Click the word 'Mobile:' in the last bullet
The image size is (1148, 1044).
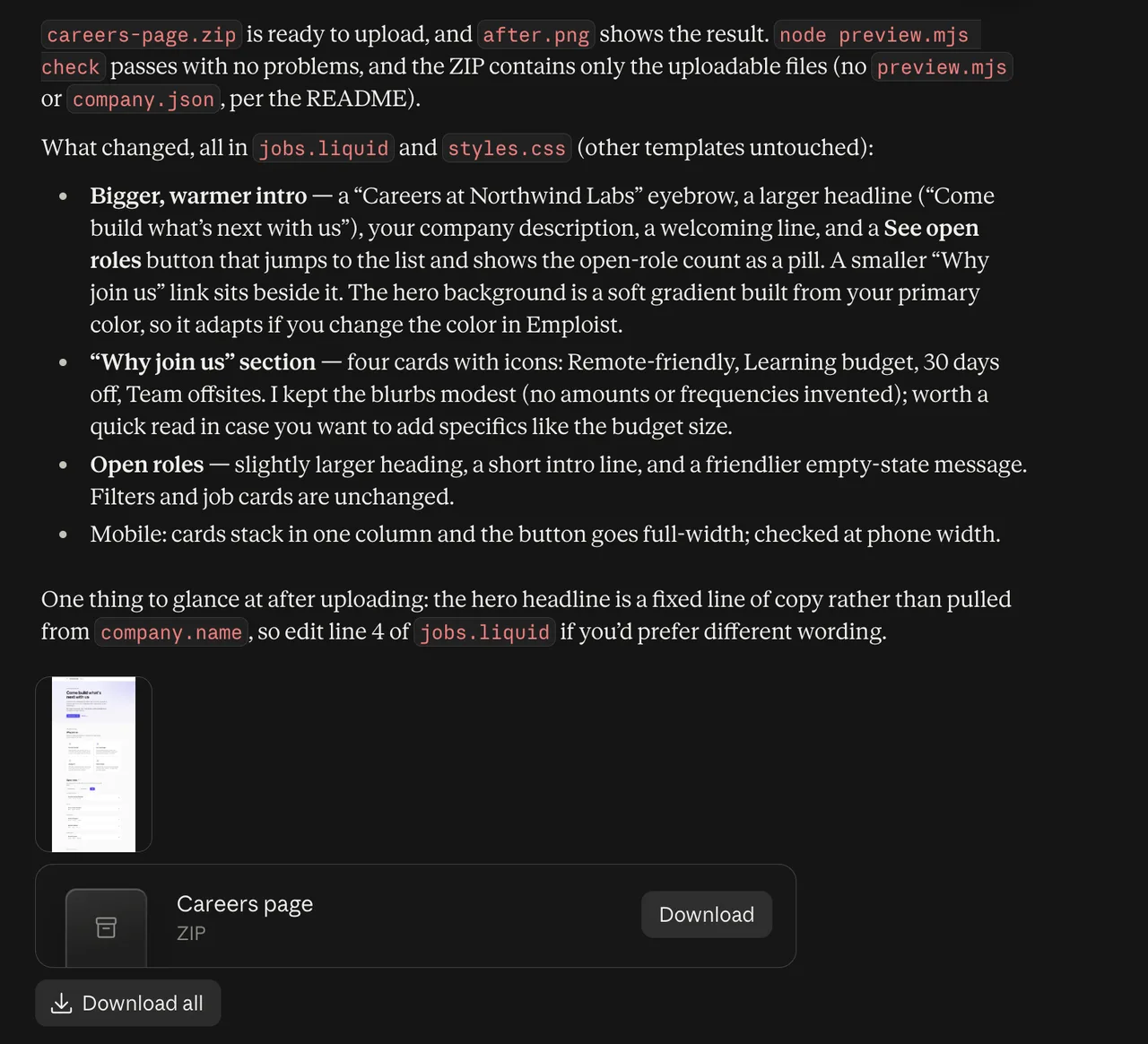[x=128, y=534]
